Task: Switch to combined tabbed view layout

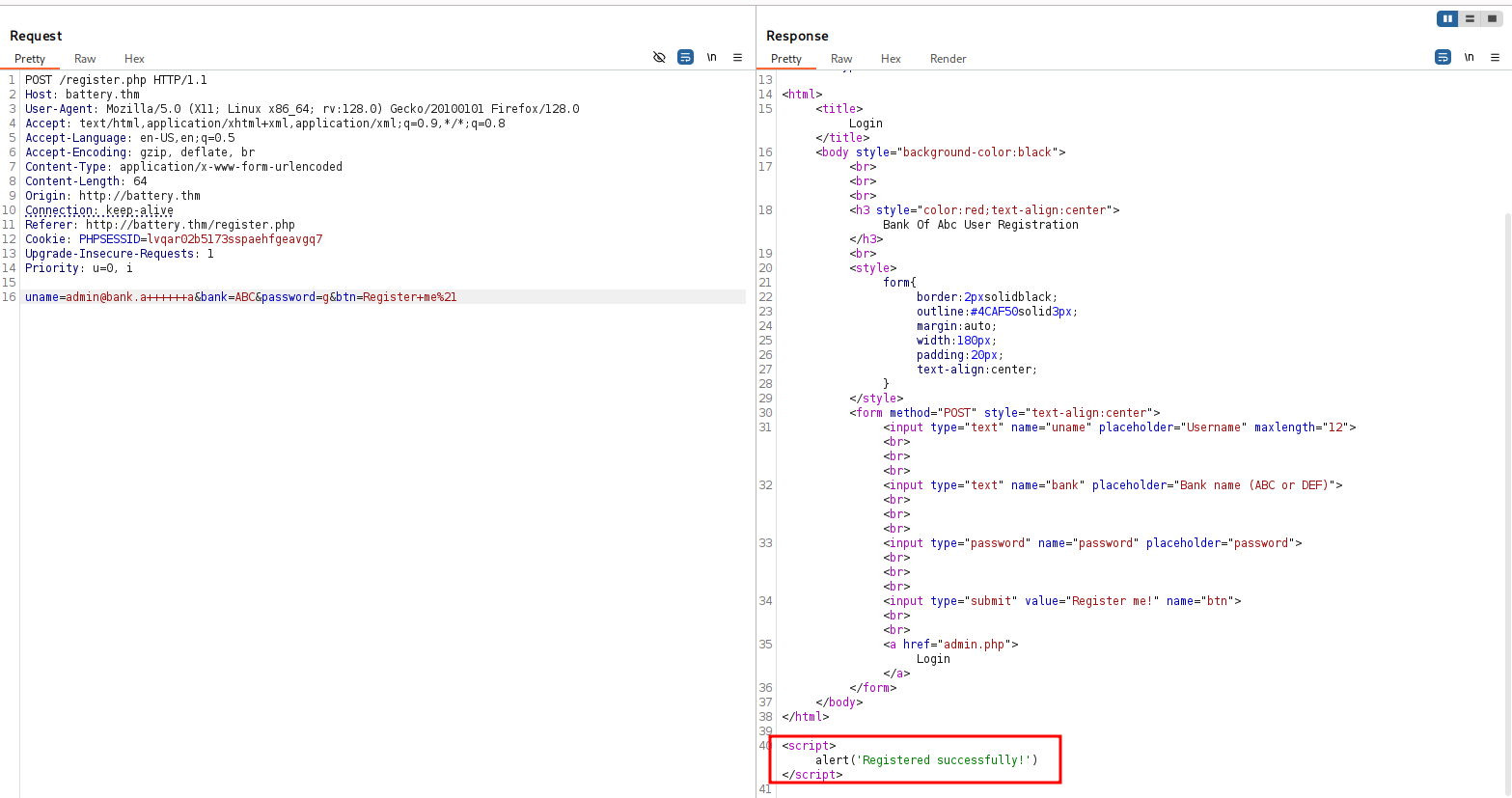Action: coord(1492,18)
